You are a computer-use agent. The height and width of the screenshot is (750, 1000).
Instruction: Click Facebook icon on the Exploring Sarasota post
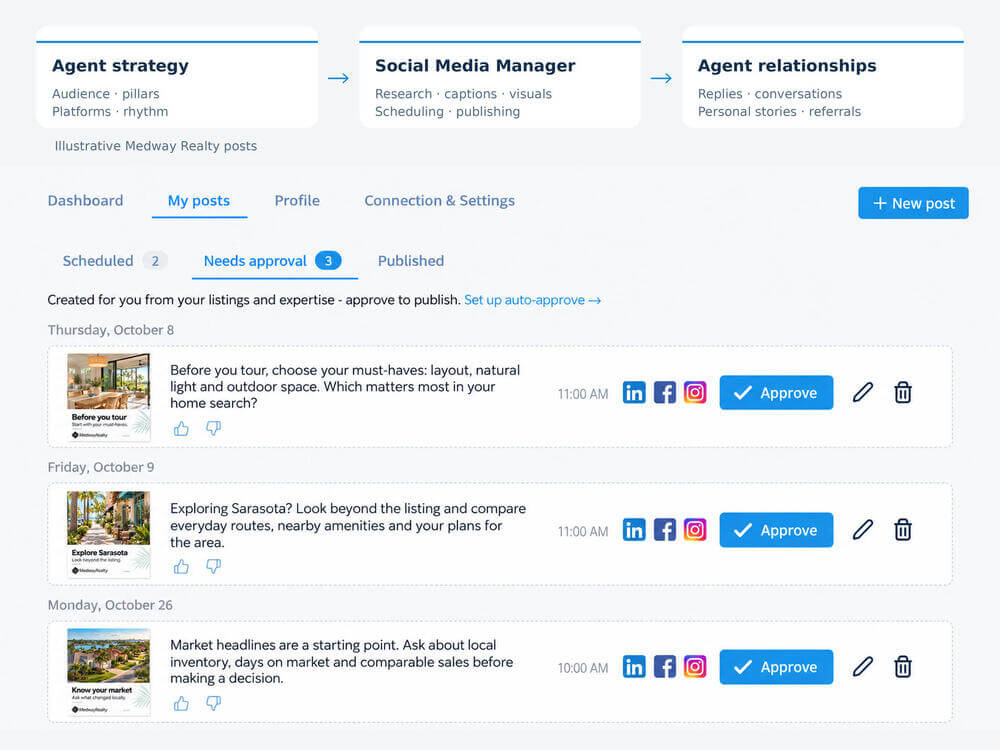pyautogui.click(x=665, y=529)
